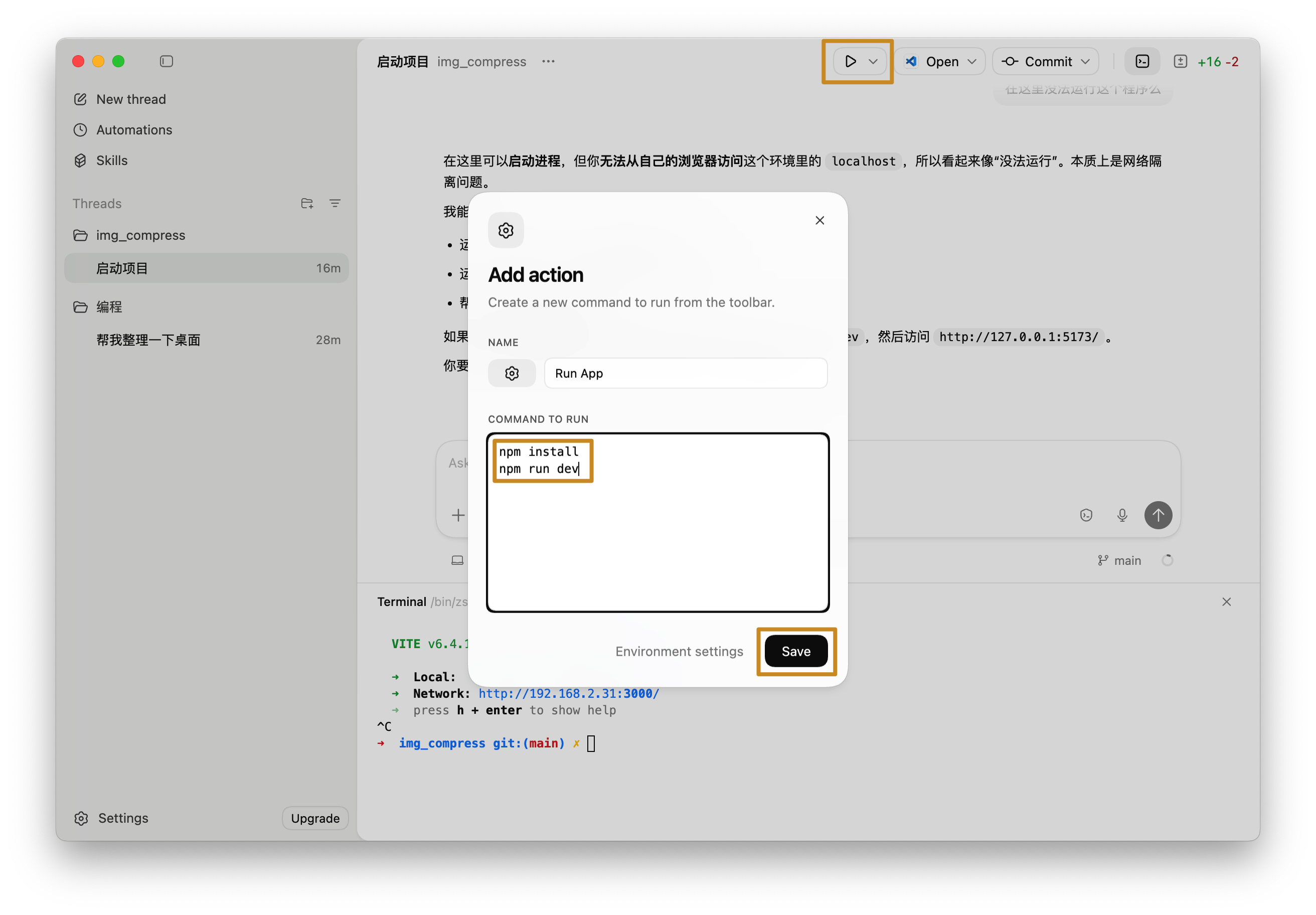Click the add new folder icon beside Threads
Screen dimensions: 1316x915
pos(306,204)
